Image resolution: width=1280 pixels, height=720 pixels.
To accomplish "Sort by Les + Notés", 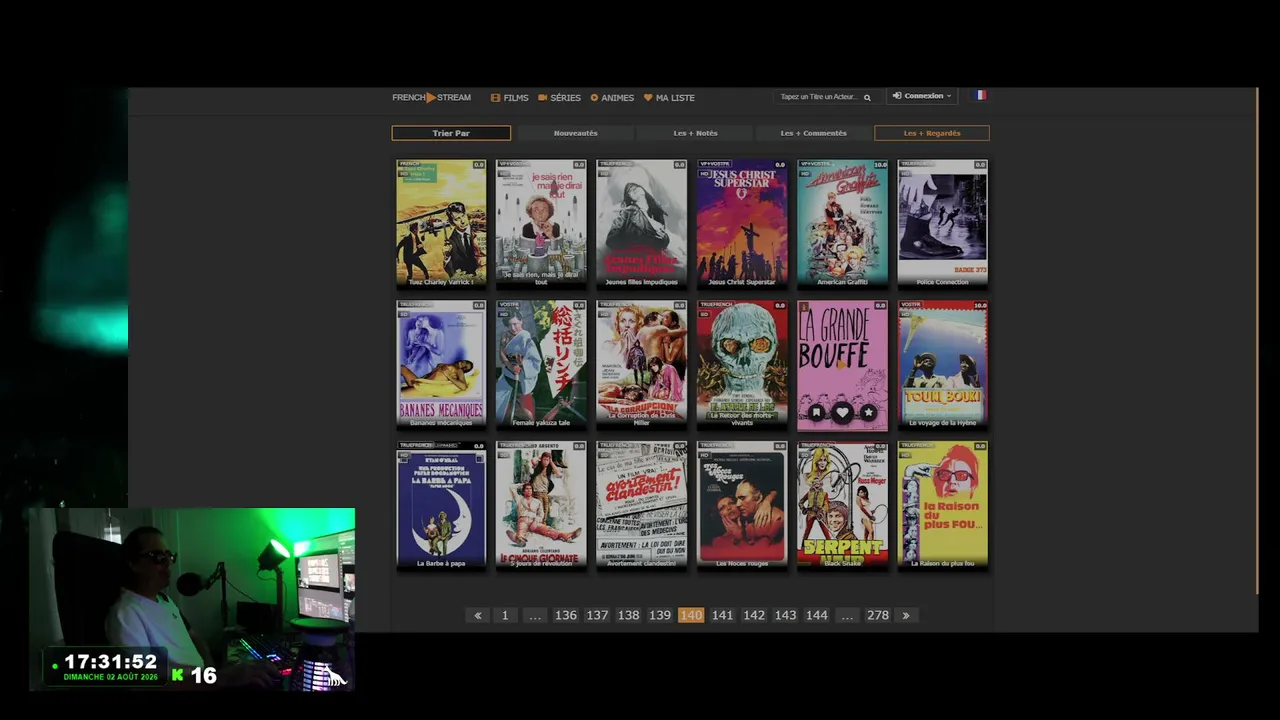I will coord(695,133).
